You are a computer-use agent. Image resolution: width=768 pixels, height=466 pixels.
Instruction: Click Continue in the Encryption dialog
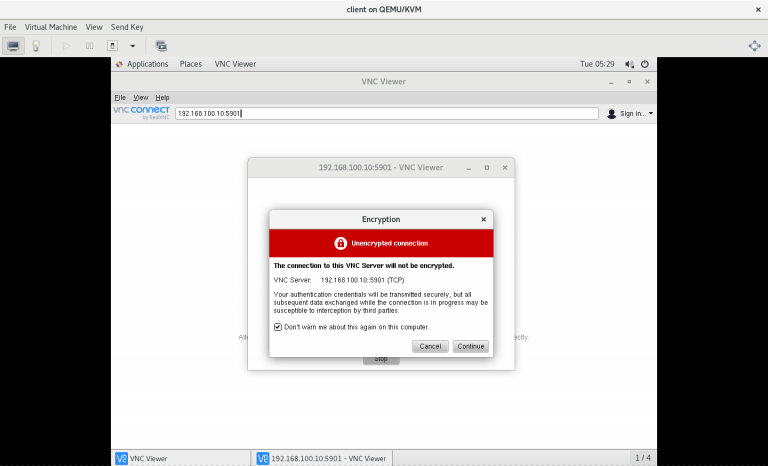coord(471,346)
